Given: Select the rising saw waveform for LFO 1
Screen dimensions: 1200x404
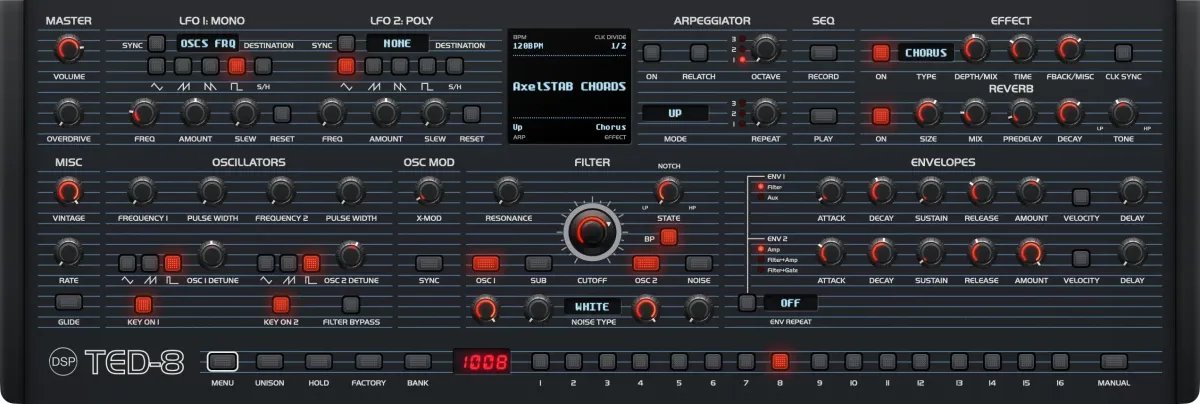Looking at the screenshot, I should (x=183, y=66).
